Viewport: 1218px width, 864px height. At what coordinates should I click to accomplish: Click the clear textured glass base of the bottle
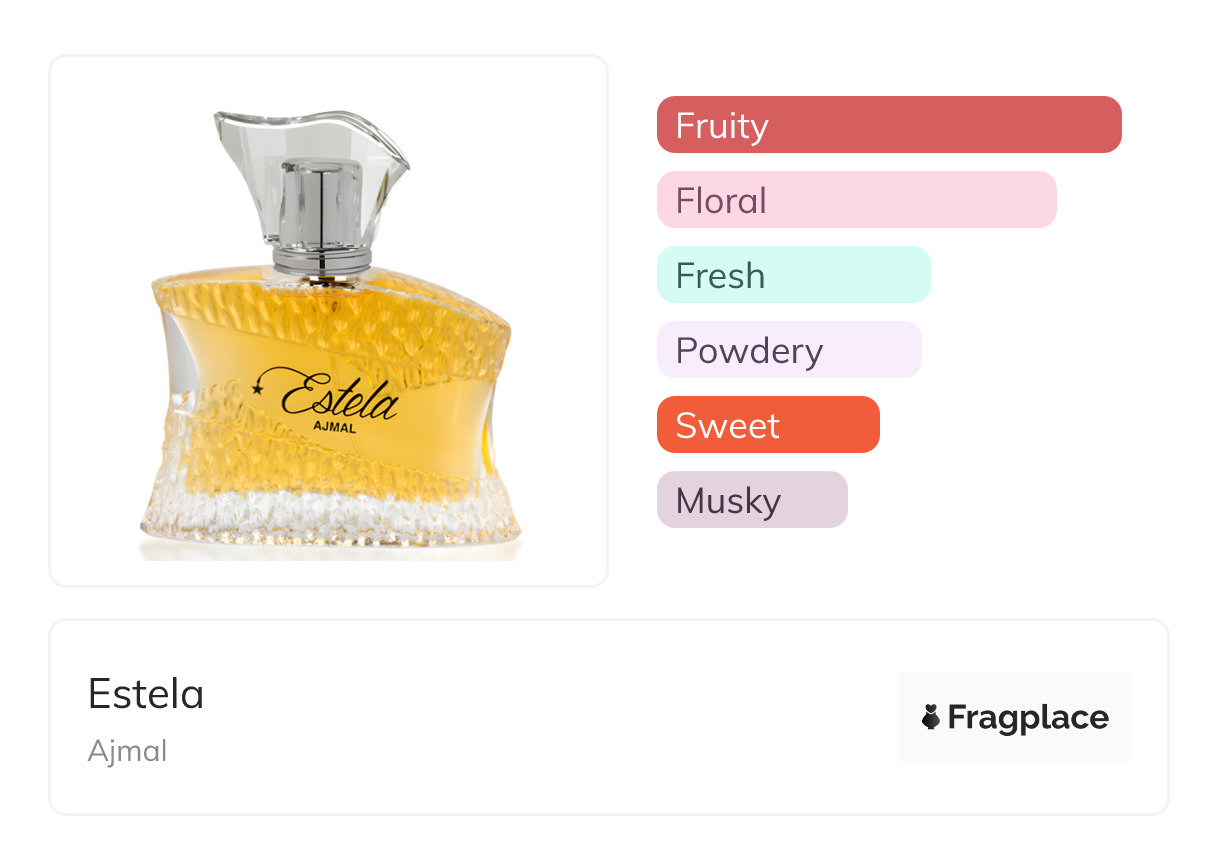(x=330, y=520)
